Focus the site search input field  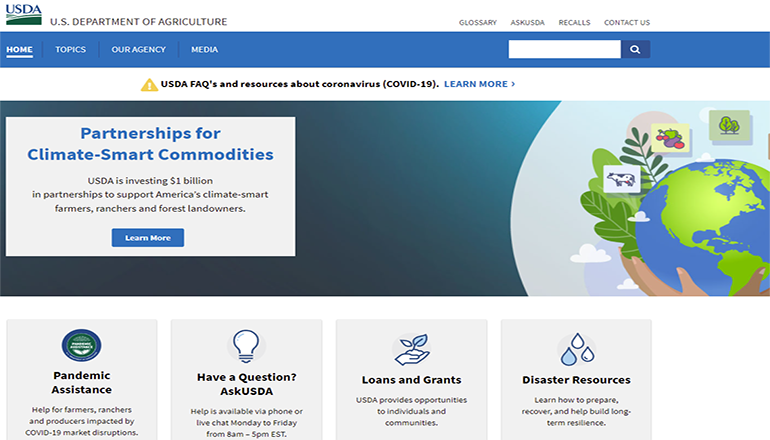[565, 49]
